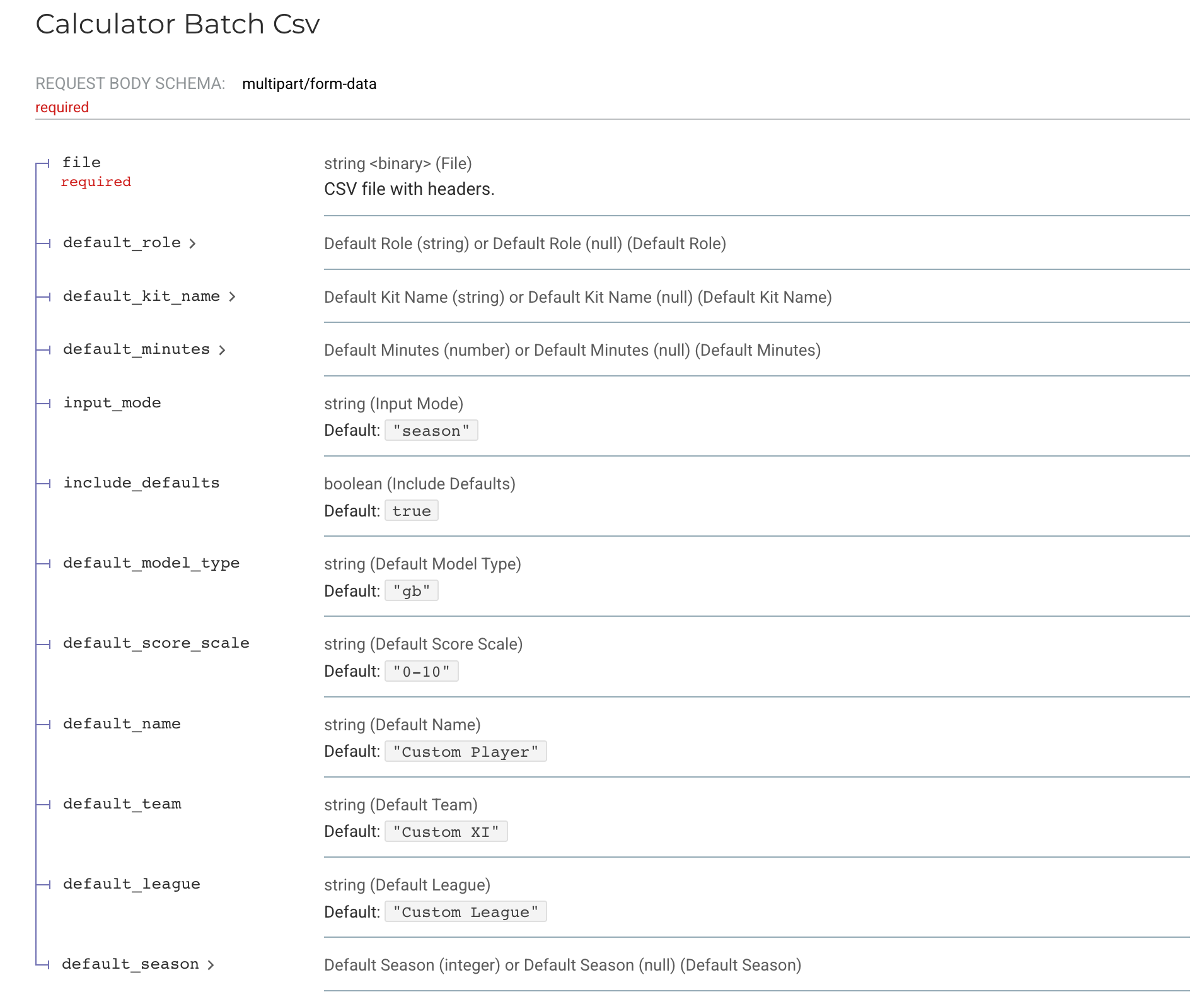Click the true default value box
Viewport: 1204px width, 1004px height.
411,511
